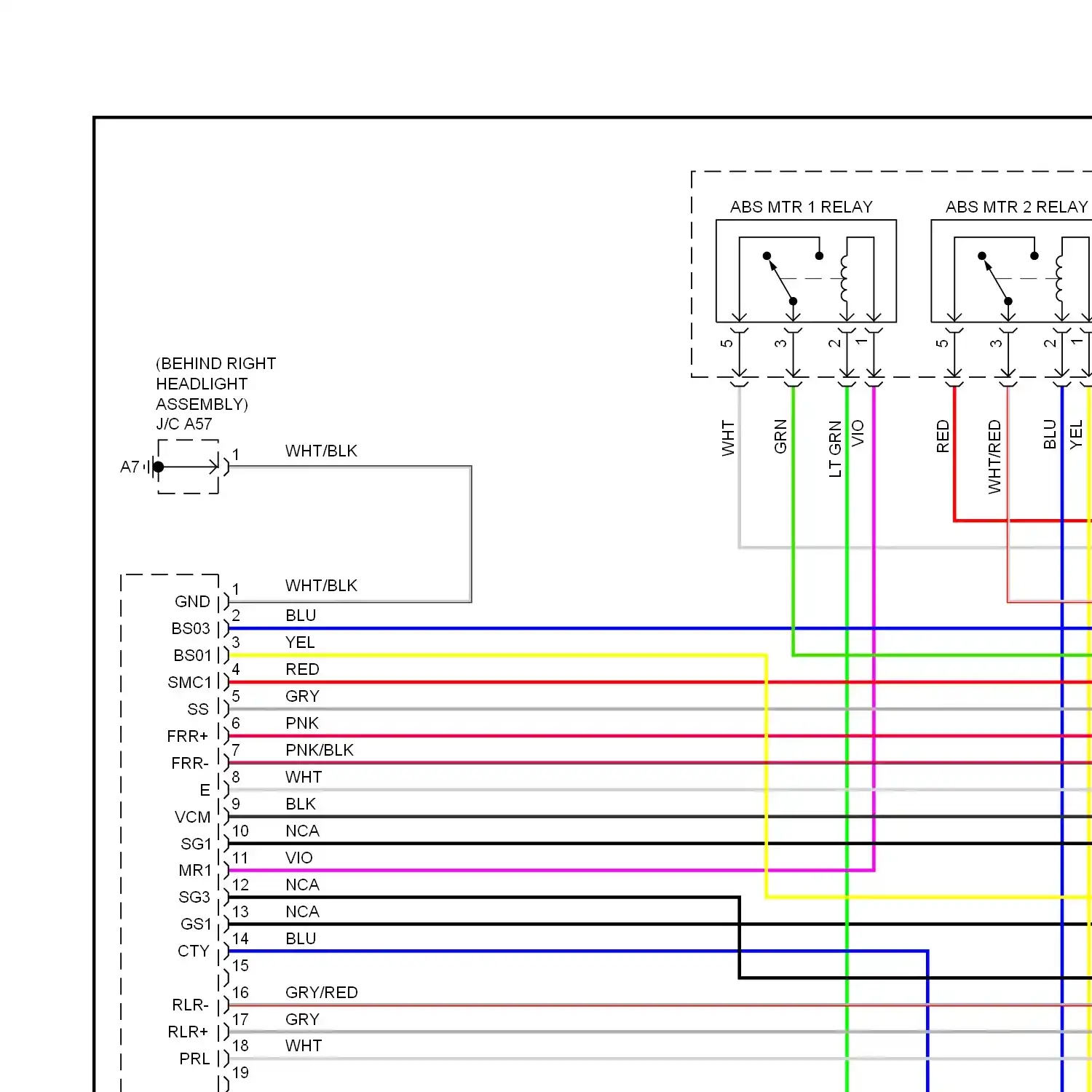Click the SG1 terminal label
1092x1092 pixels.
(x=196, y=844)
